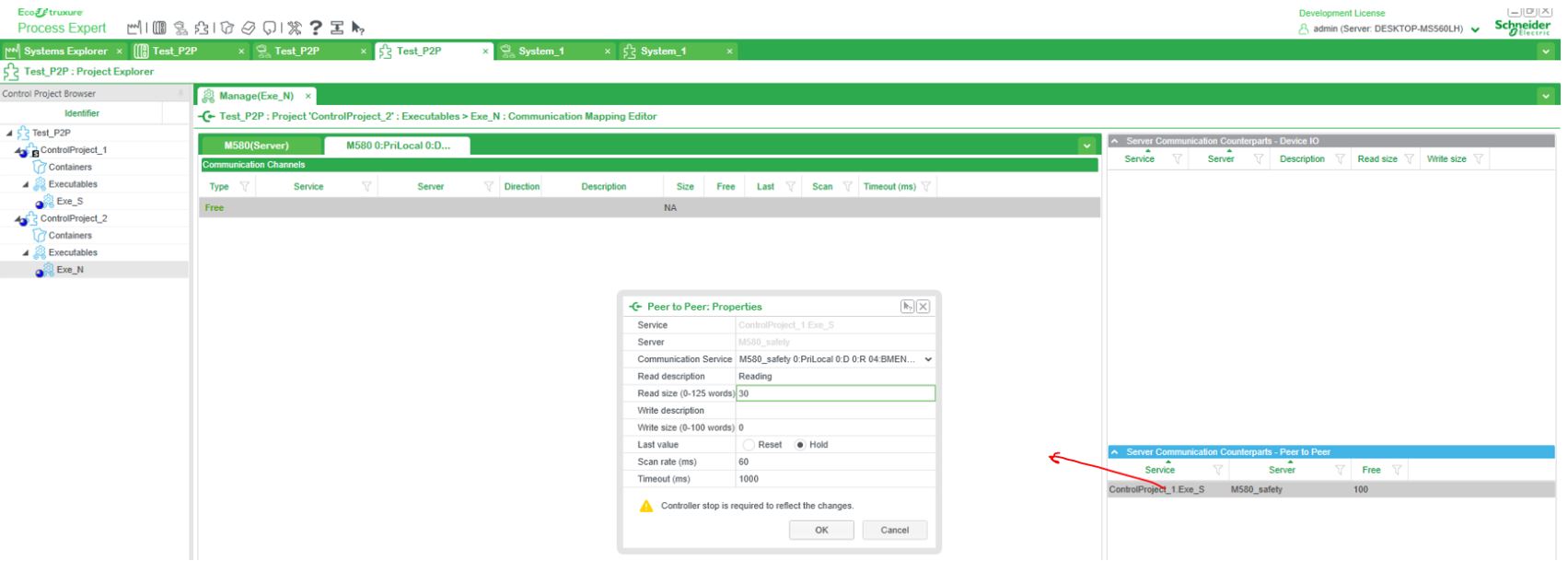Screen dimensions: 1568x561
Task: Click filter icon on Write size column
Action: click(x=1479, y=159)
